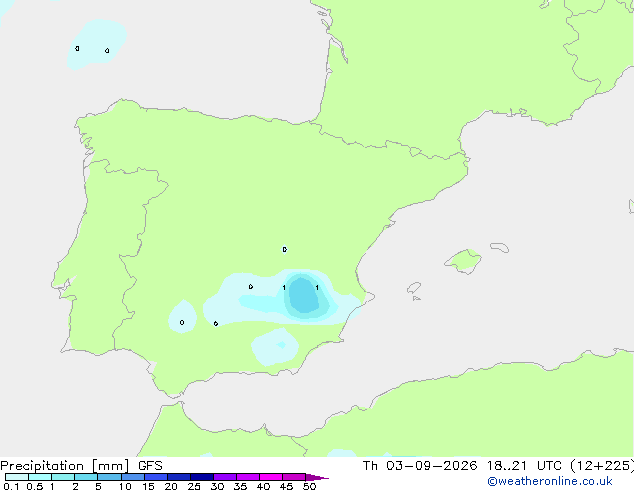Click the Menorca island outline
The height and width of the screenshot is (490, 634).
pyautogui.click(x=500, y=247)
